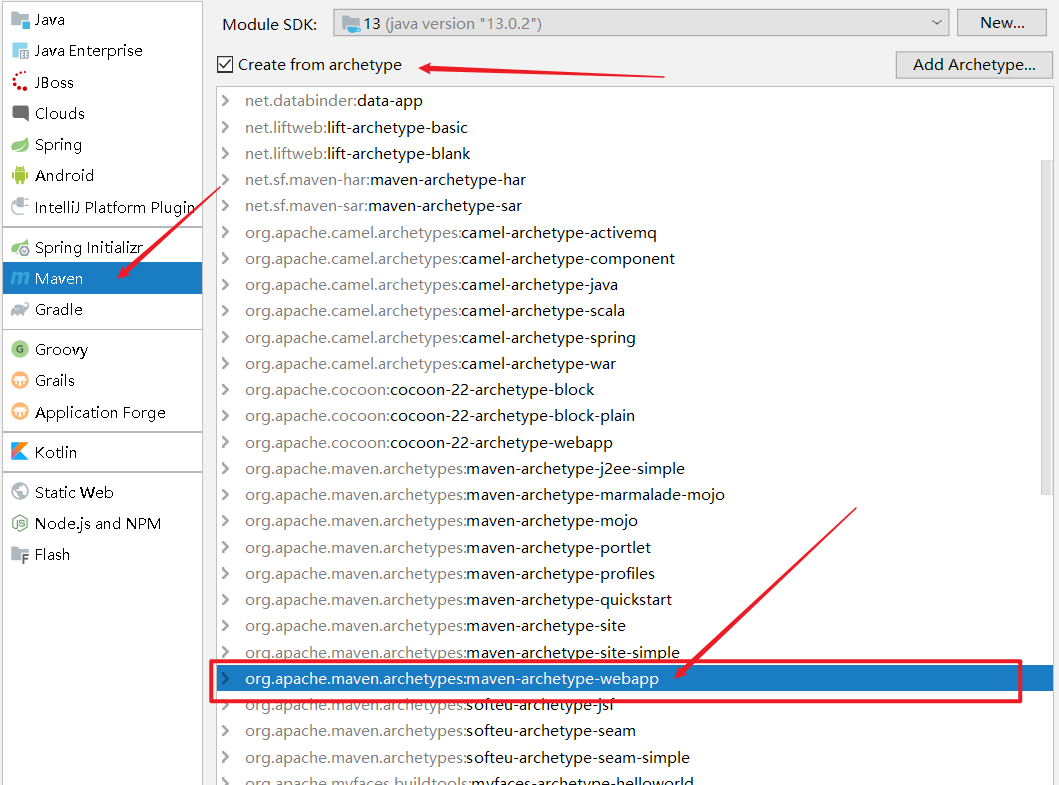Click the SDK folder icon in Module SDK

pos(351,24)
